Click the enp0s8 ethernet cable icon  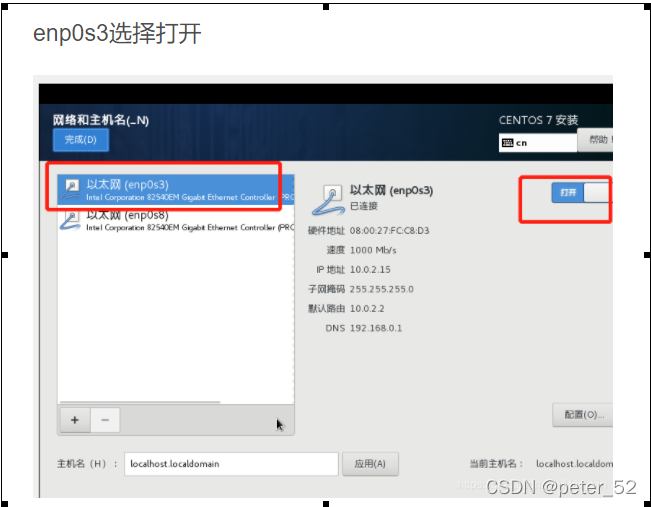tap(70, 220)
